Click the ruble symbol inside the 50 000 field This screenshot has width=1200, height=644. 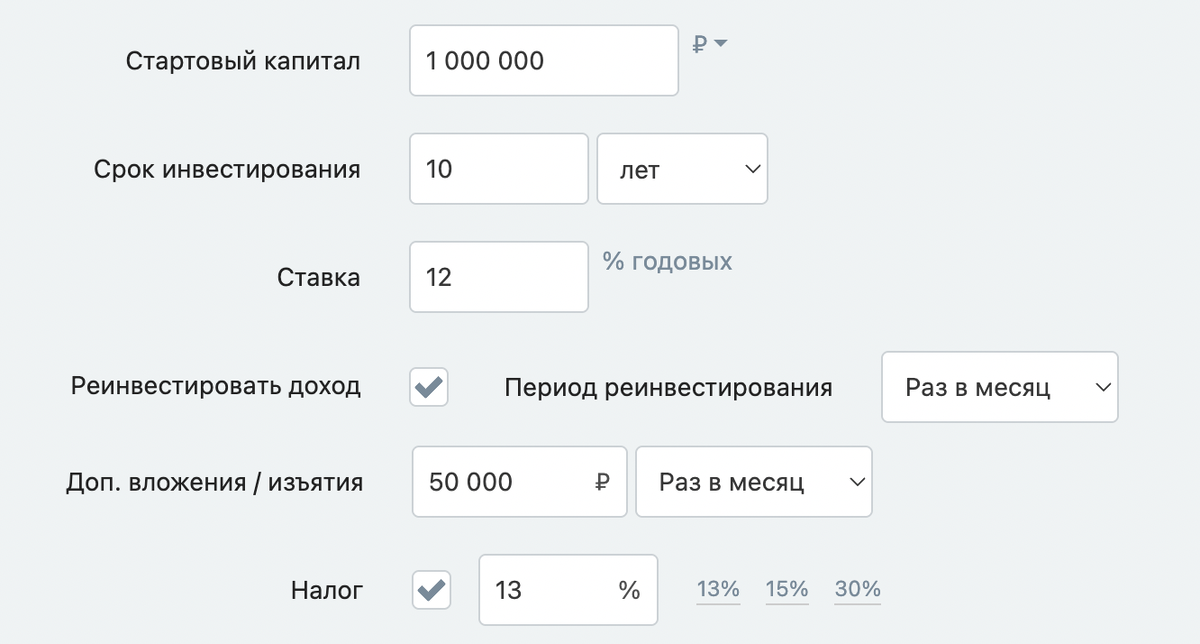[602, 482]
